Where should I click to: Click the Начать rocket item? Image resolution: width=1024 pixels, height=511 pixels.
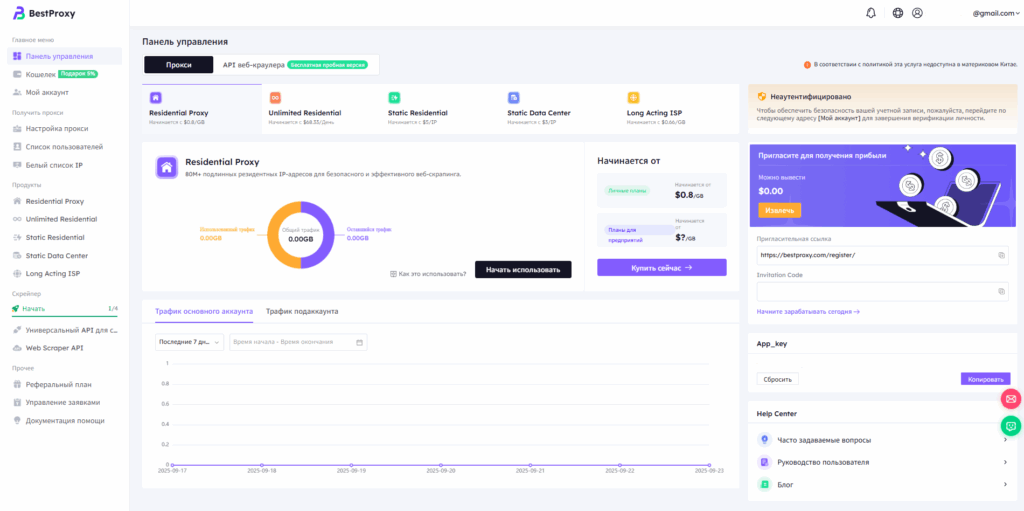click(x=65, y=308)
